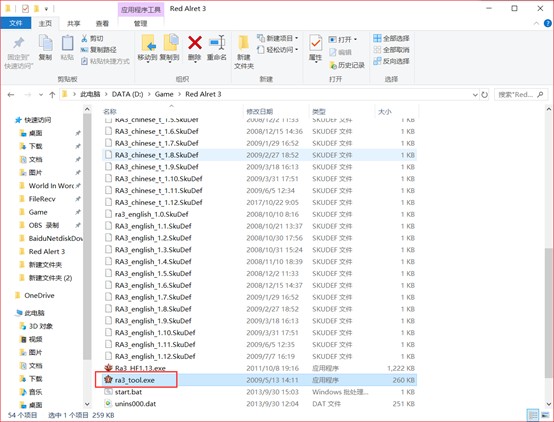554x422 pixels.
Task: Select FileRecv folder in navigation pane
Action: pyautogui.click(x=42, y=199)
